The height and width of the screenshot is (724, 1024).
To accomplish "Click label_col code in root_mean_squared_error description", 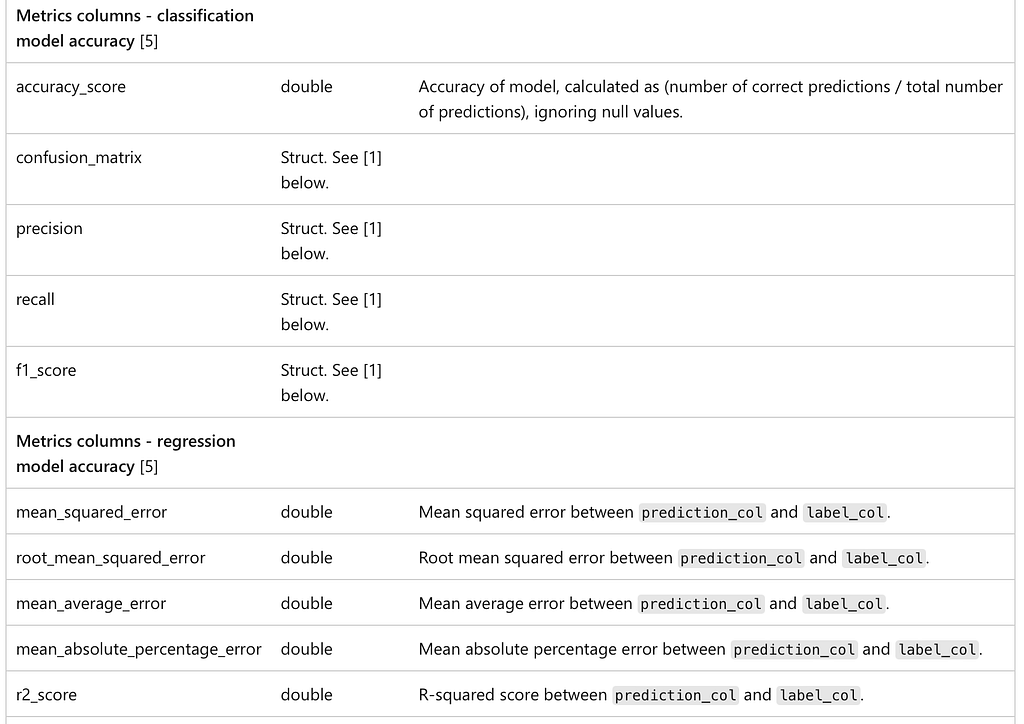I will (x=884, y=558).
